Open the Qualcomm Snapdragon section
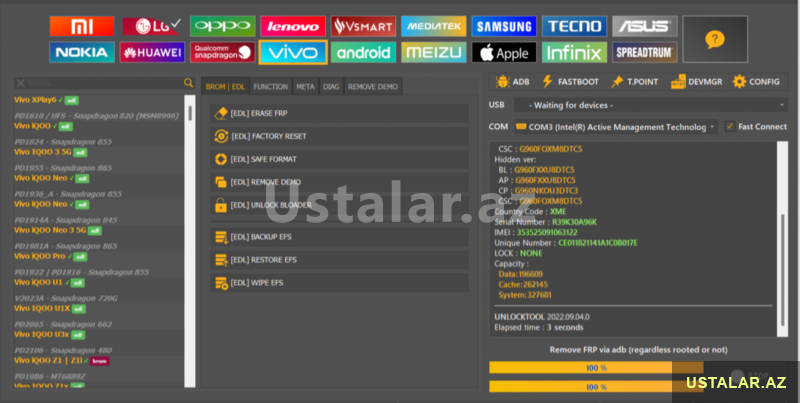Viewport: 800px width, 403px height. [x=222, y=52]
